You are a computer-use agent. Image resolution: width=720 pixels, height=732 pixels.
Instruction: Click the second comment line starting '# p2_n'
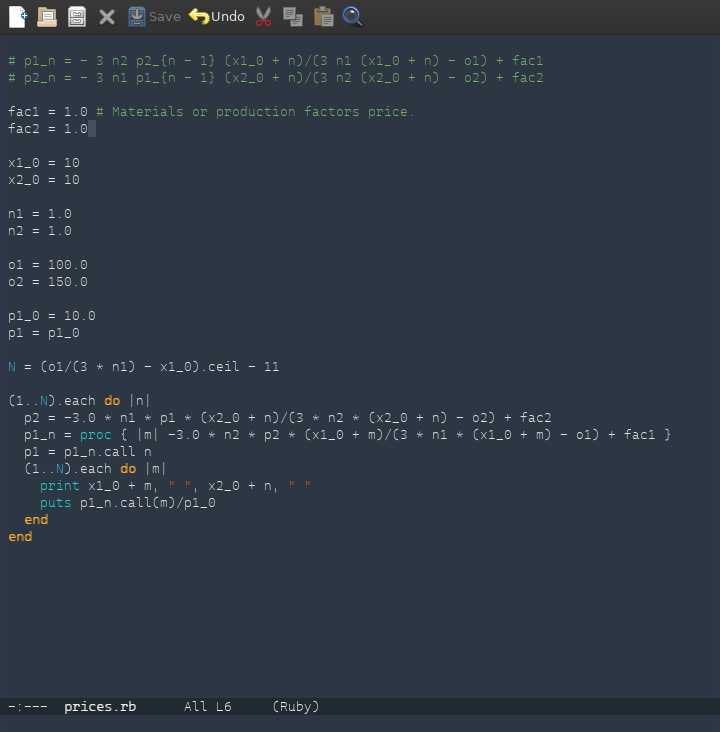pyautogui.click(x=275, y=77)
